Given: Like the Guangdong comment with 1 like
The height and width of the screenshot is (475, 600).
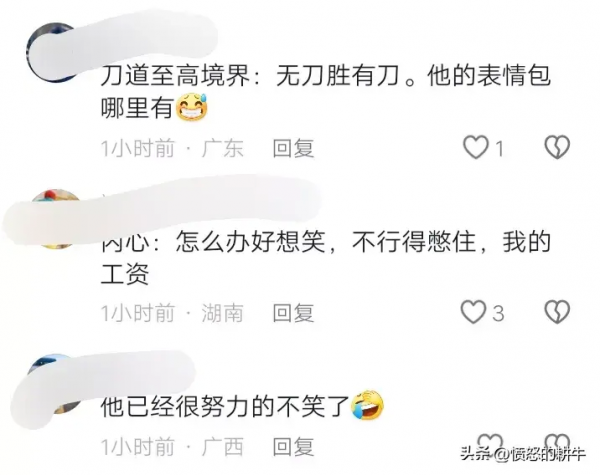Looking at the screenshot, I should (476, 147).
